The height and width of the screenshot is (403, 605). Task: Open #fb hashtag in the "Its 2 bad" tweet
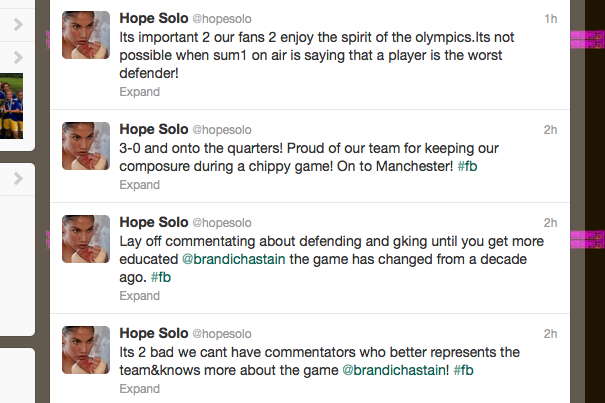[x=463, y=370]
